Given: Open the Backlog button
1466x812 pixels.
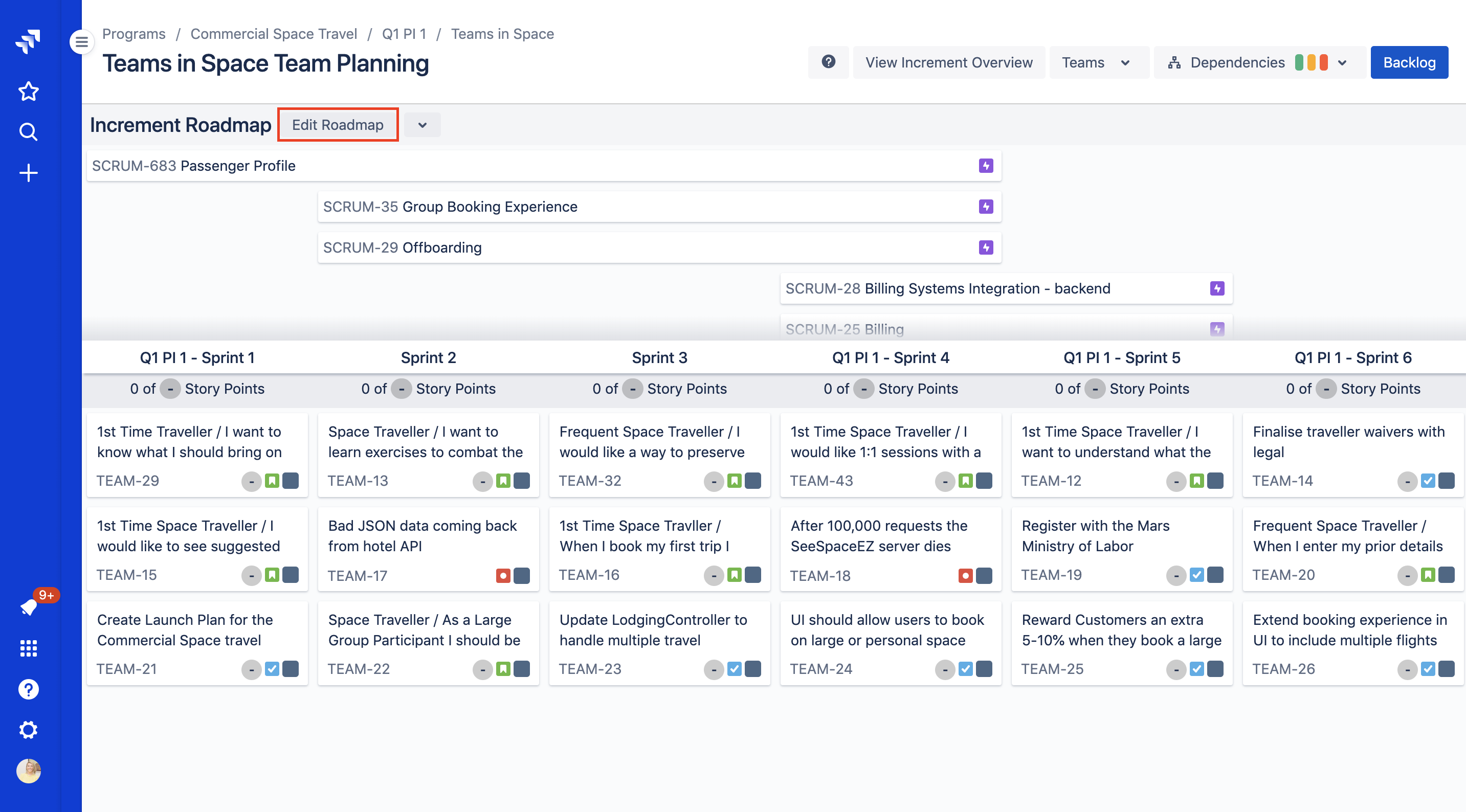Looking at the screenshot, I should [1409, 62].
